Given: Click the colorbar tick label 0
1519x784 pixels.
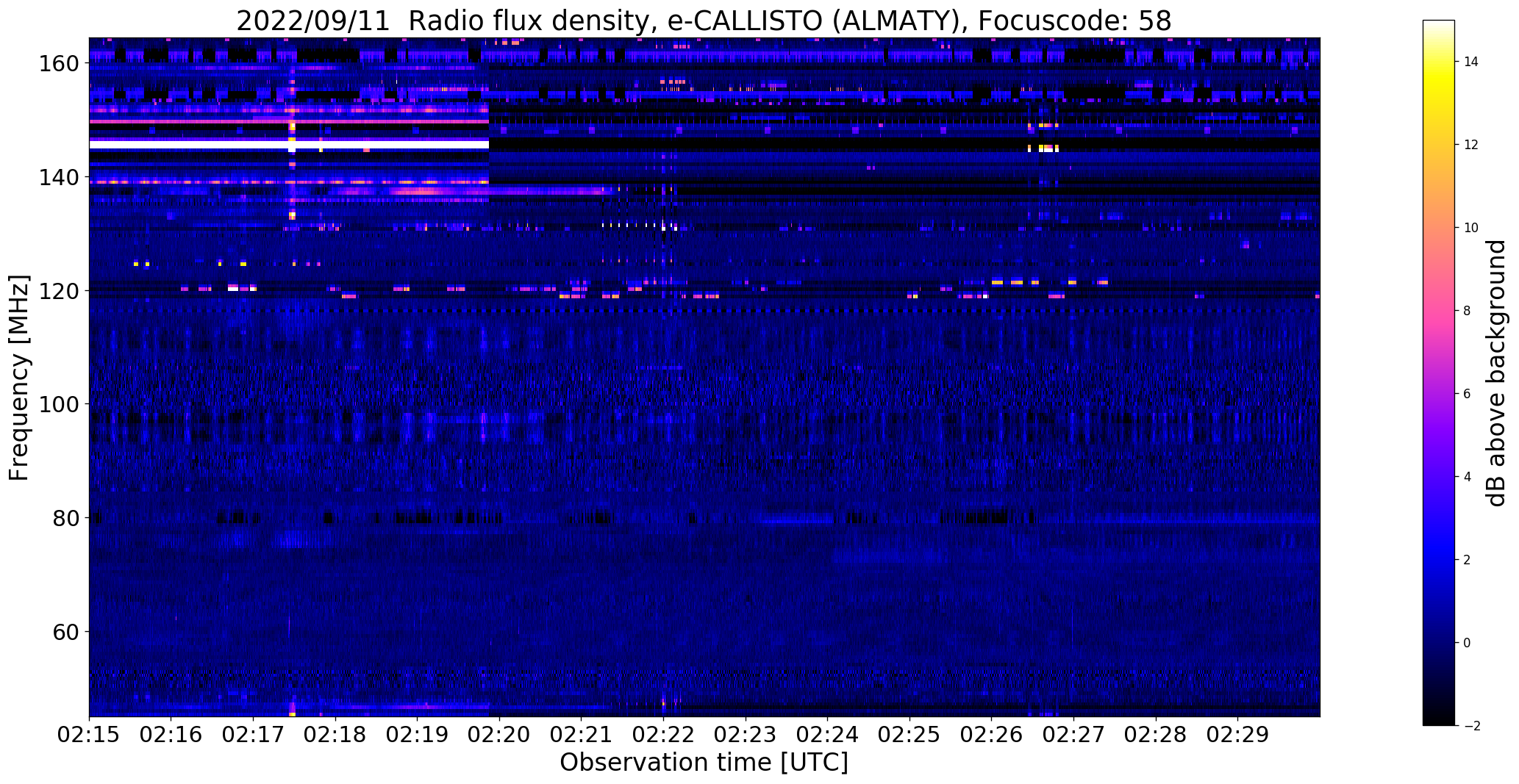Looking at the screenshot, I should (1468, 643).
